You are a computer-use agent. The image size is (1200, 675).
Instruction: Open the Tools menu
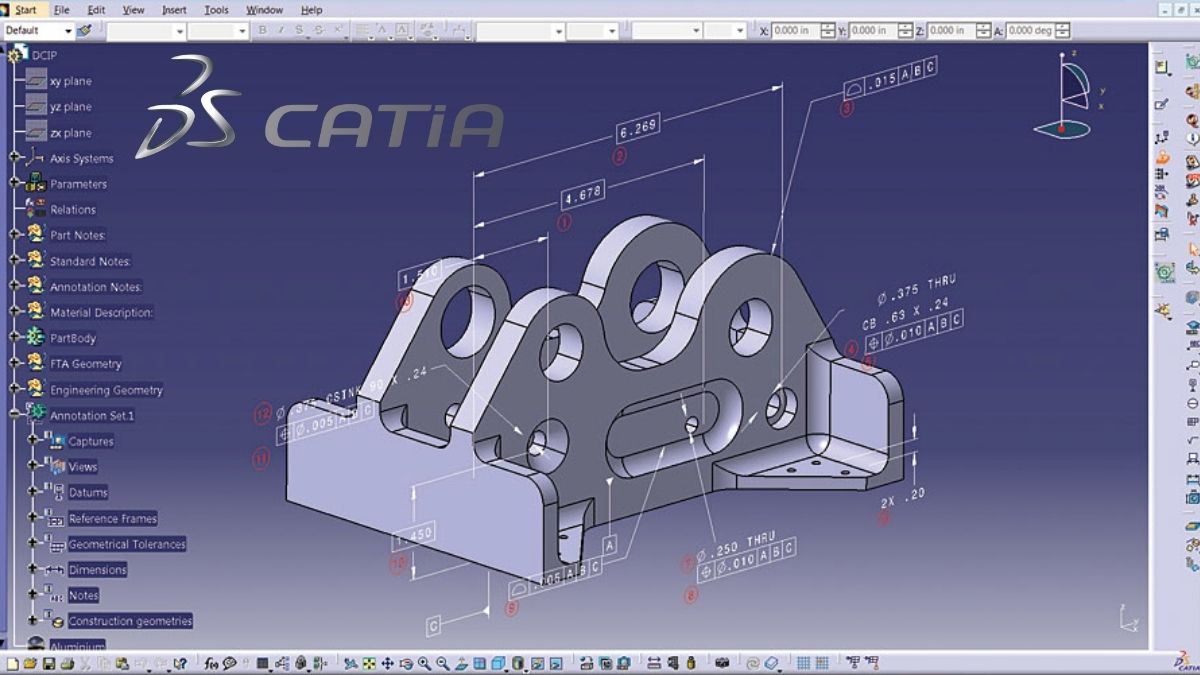tap(216, 10)
